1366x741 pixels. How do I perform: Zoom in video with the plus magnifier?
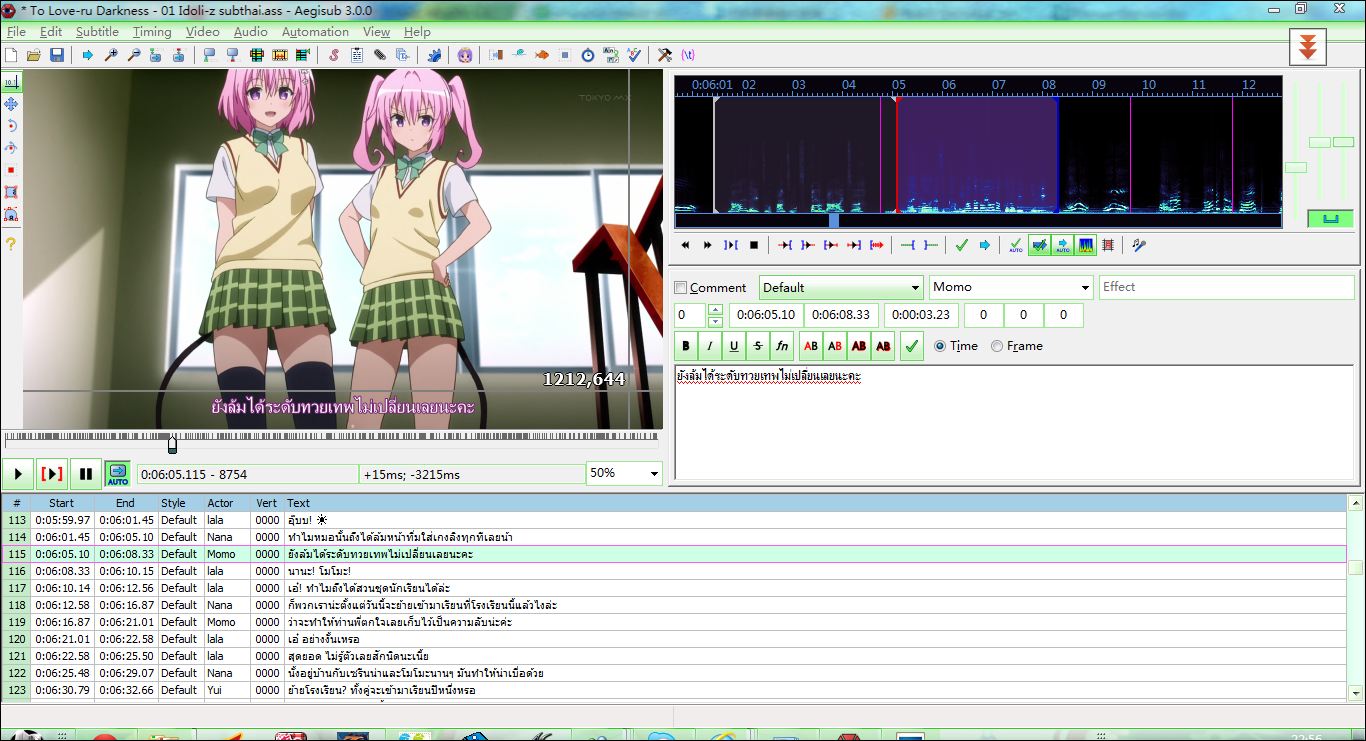[x=109, y=55]
